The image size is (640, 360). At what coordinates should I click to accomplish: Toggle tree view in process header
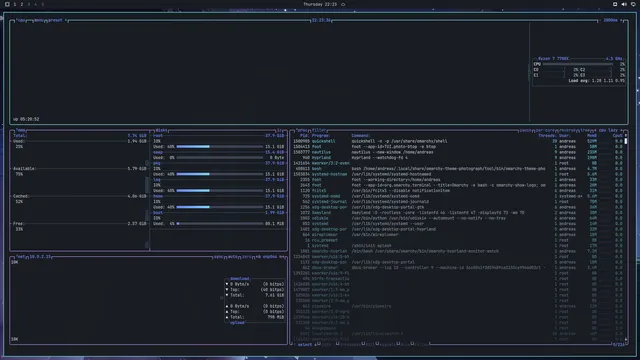tap(585, 130)
